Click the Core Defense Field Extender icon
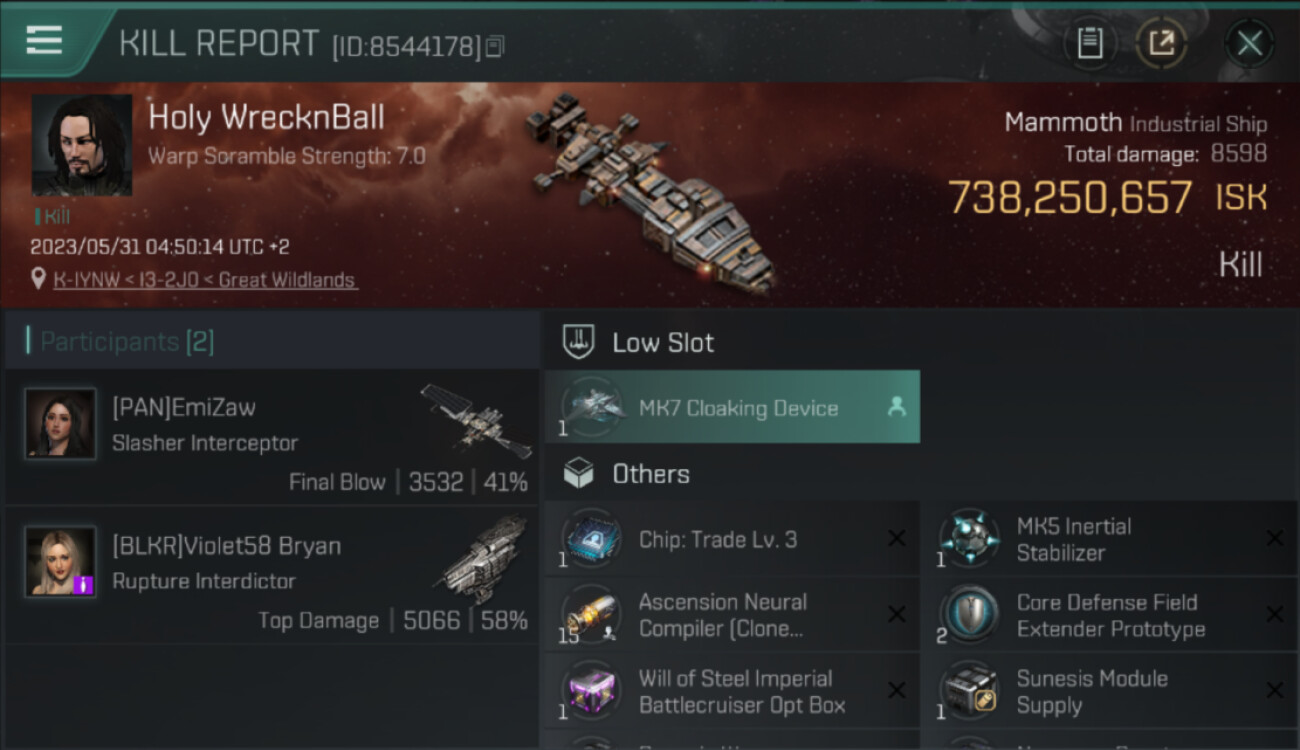 tap(969, 615)
